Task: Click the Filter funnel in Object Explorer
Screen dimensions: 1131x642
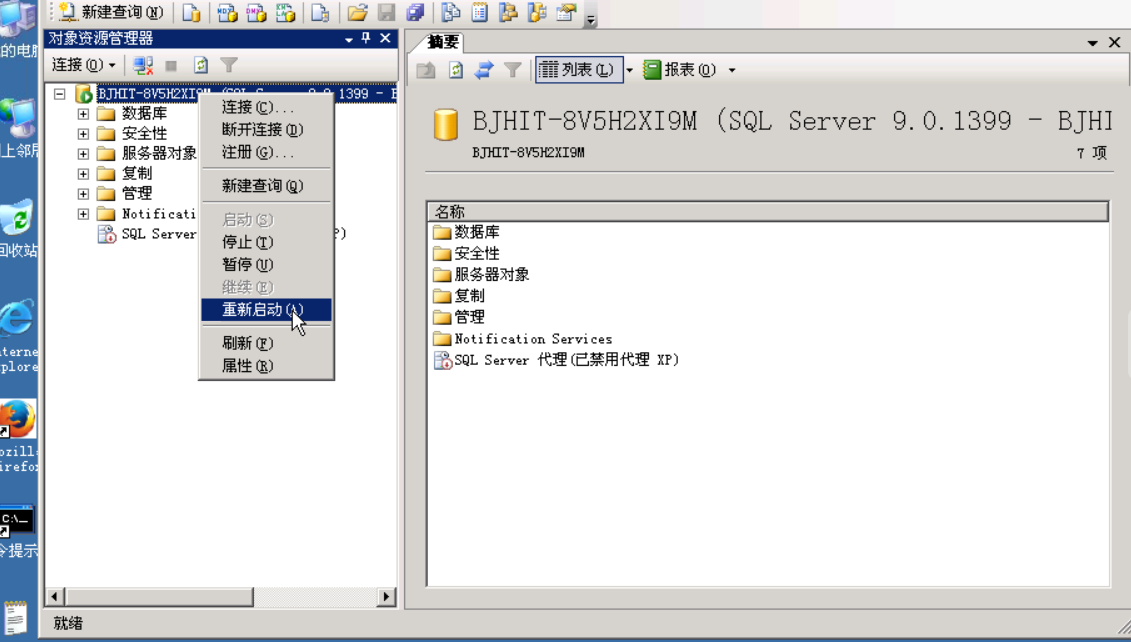Action: [229, 66]
